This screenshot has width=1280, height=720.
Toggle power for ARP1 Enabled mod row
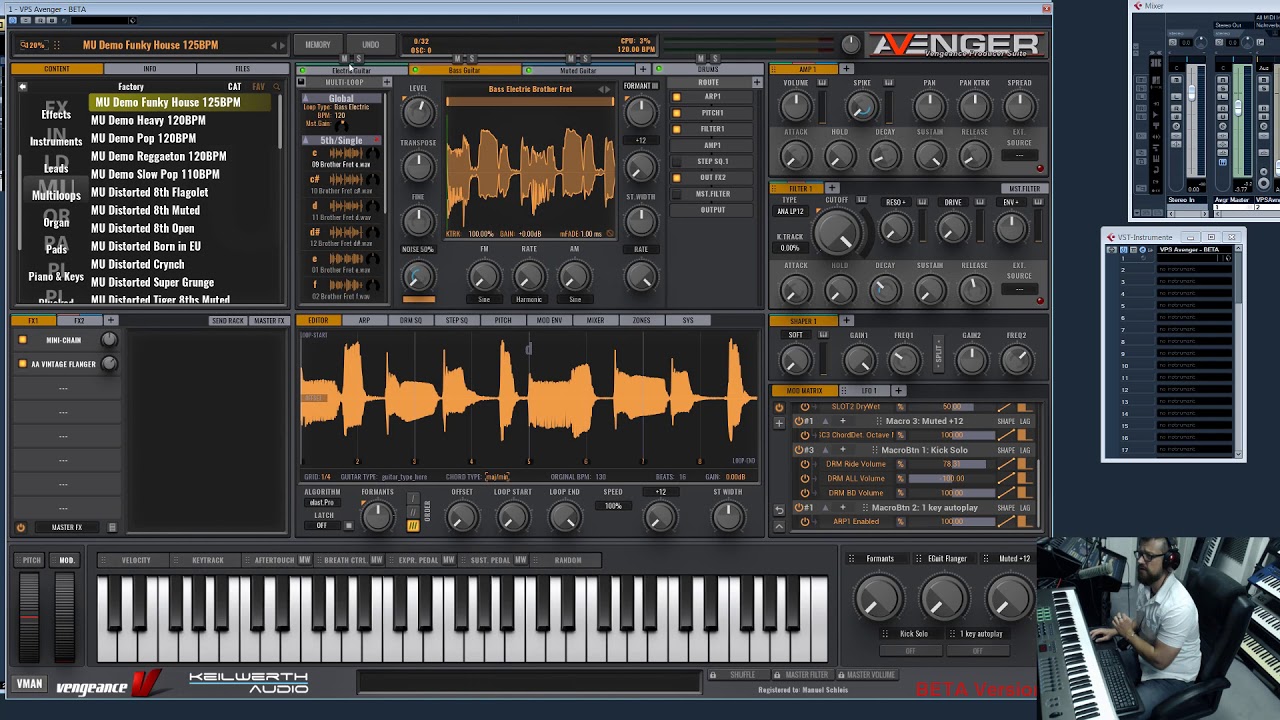pos(805,521)
